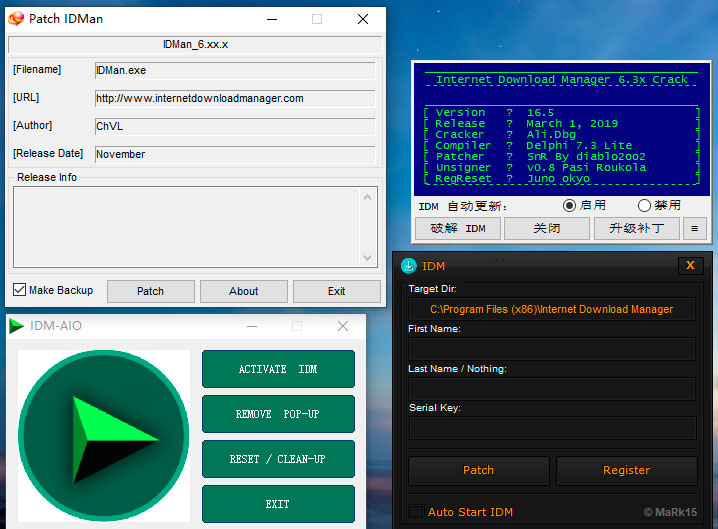Click the Release Info scrollbar down arrow
Image resolution: width=718 pixels, height=529 pixels.
tap(367, 257)
